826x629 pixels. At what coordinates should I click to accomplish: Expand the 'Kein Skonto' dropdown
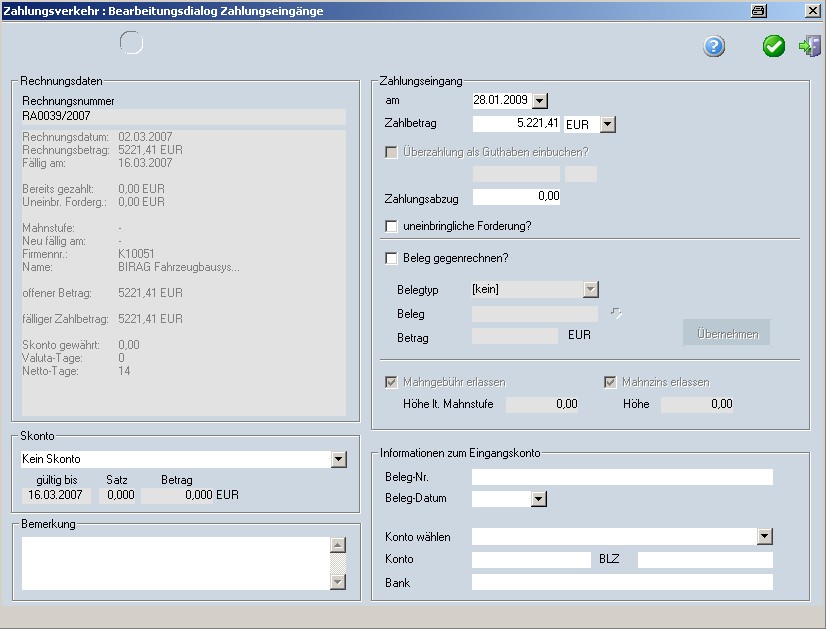pos(338,459)
